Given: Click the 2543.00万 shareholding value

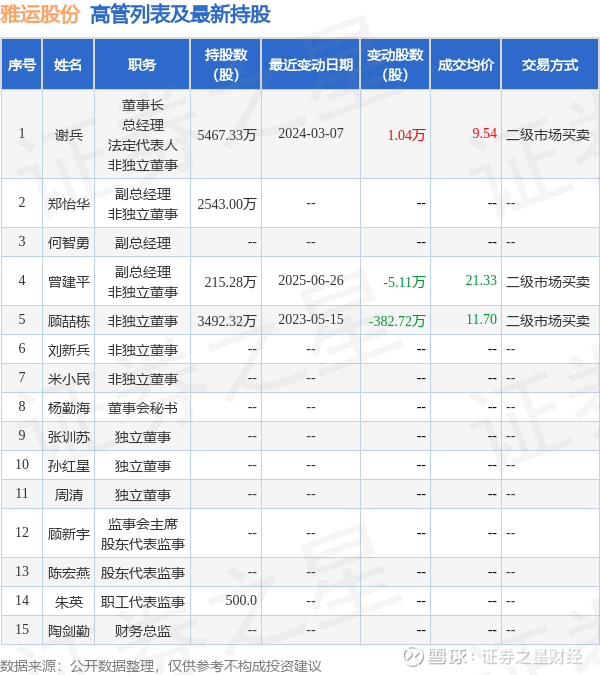Looking at the screenshot, I should click(227, 204).
